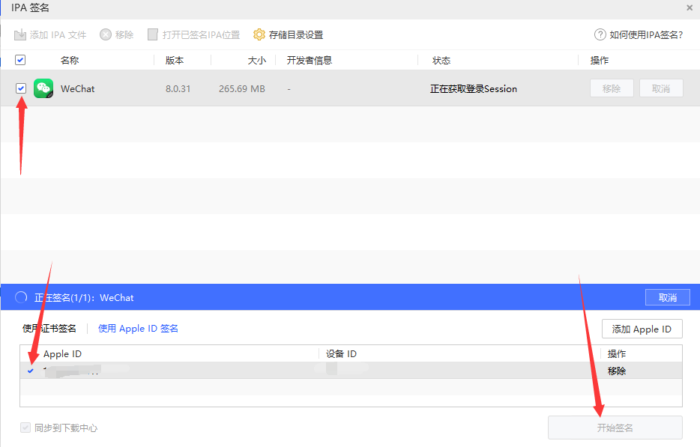Uncheck the WeChat row checkbox

click(21, 88)
